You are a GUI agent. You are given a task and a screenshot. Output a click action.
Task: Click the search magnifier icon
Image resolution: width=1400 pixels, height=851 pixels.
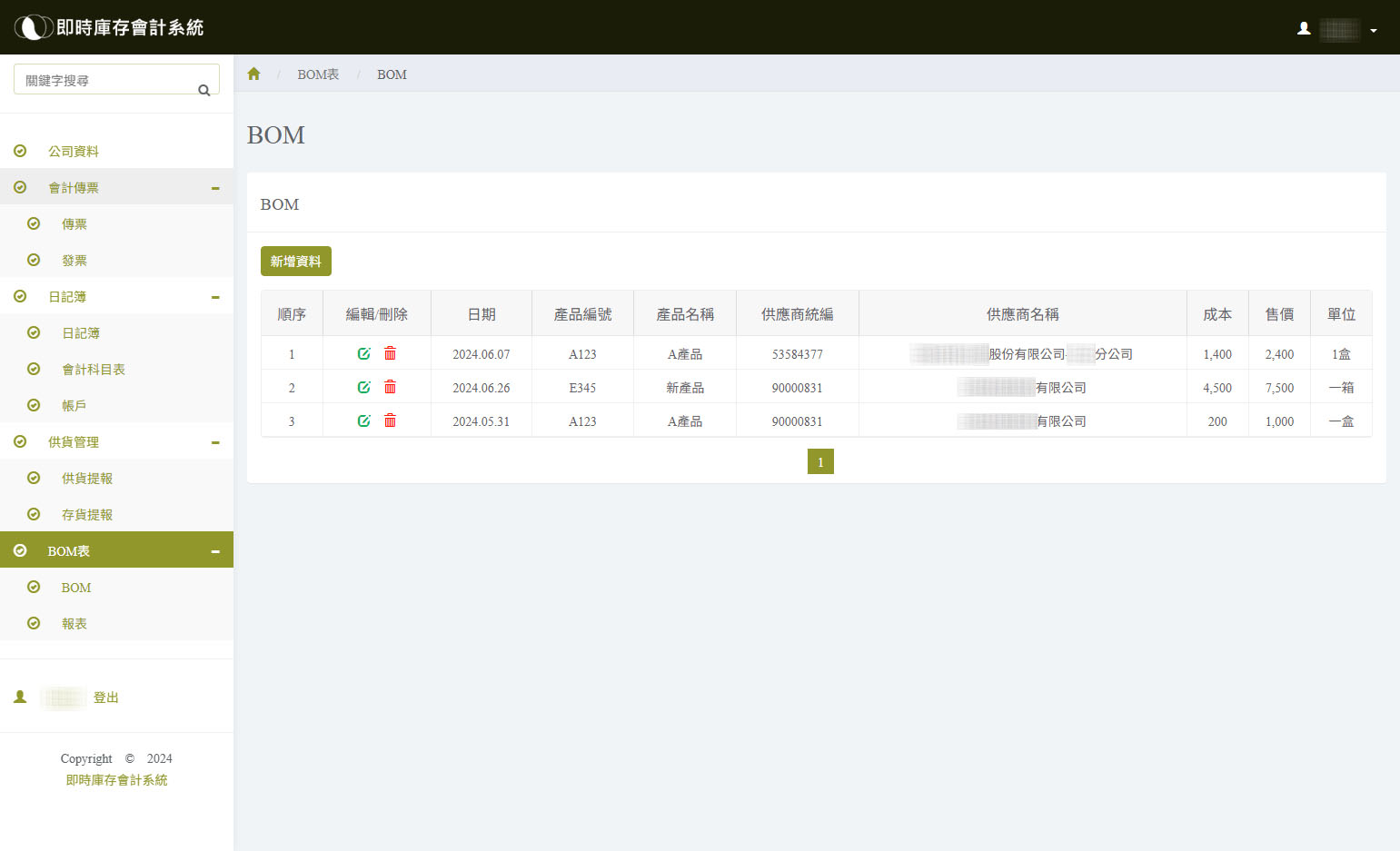(x=204, y=90)
